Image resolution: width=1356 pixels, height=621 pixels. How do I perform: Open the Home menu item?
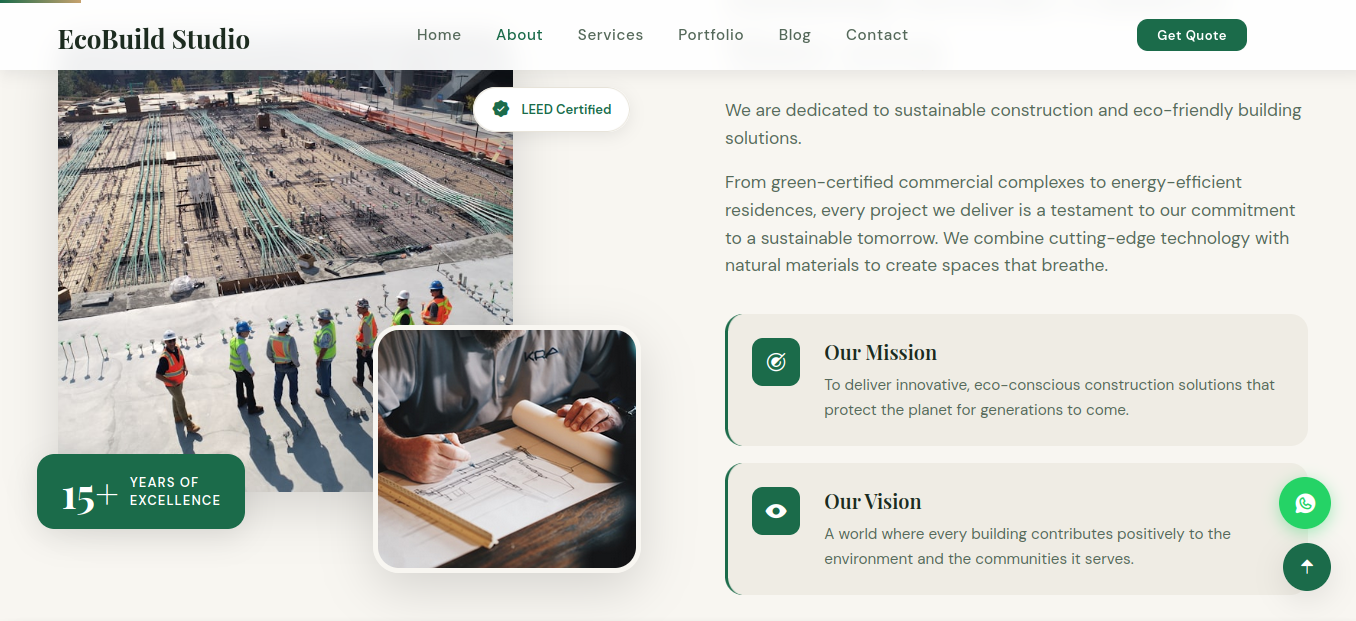tap(439, 35)
